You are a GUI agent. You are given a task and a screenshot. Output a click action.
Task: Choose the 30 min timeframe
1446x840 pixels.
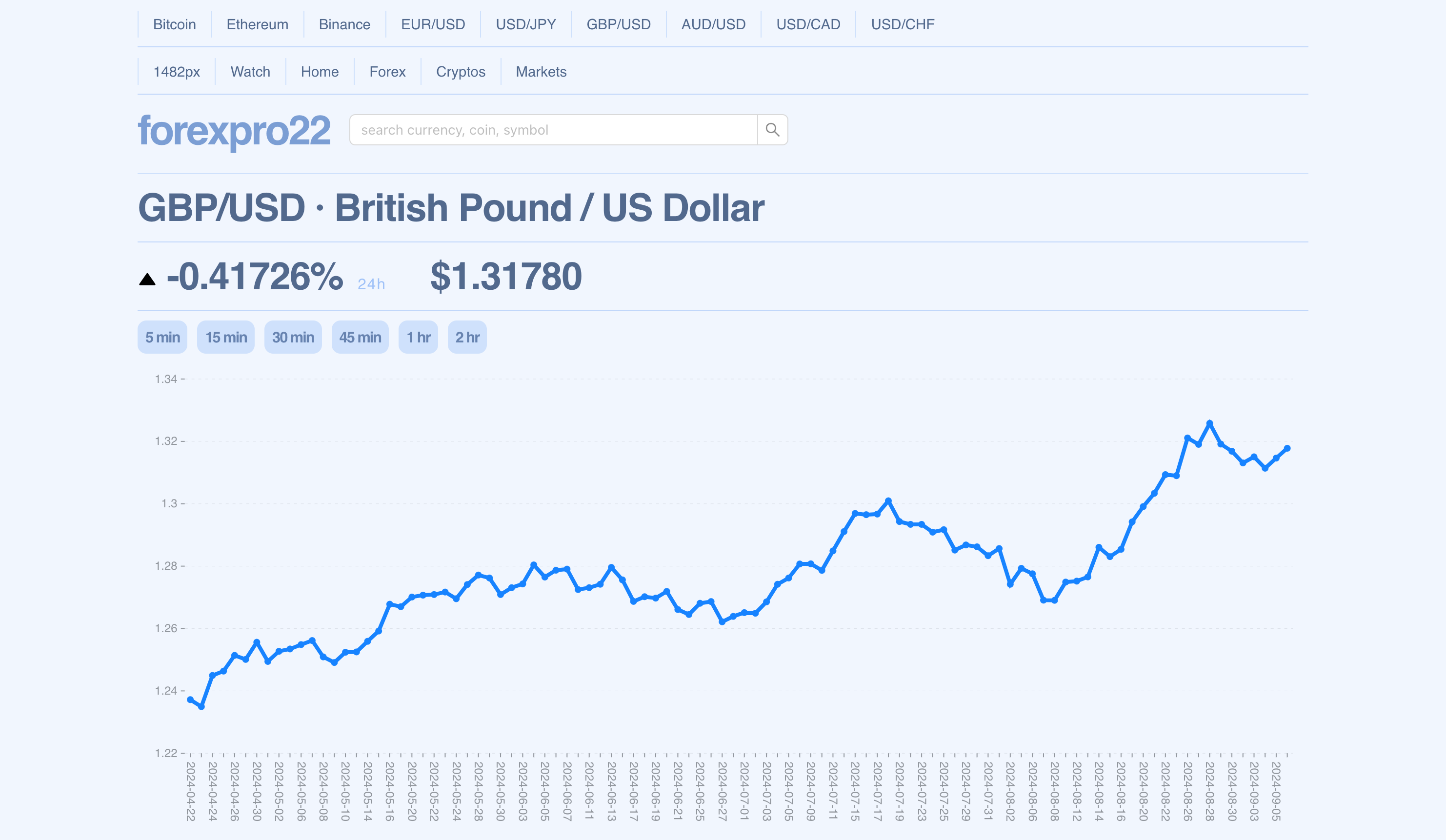293,338
